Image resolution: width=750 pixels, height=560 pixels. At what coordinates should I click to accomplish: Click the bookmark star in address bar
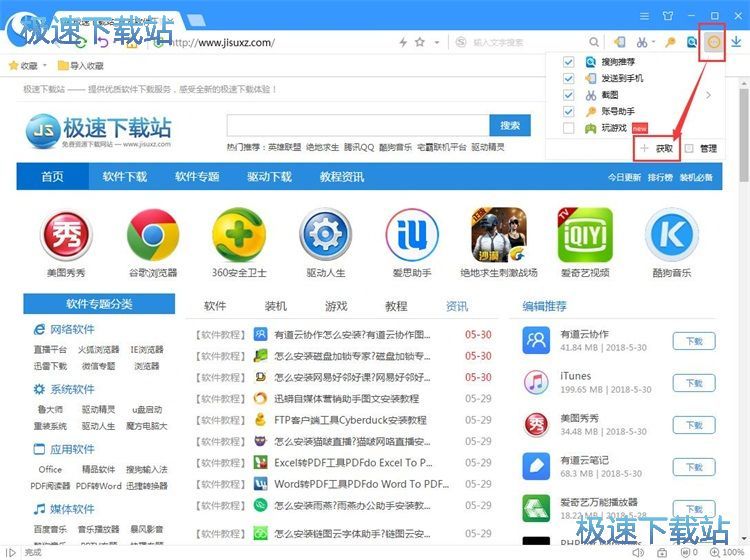tap(420, 42)
